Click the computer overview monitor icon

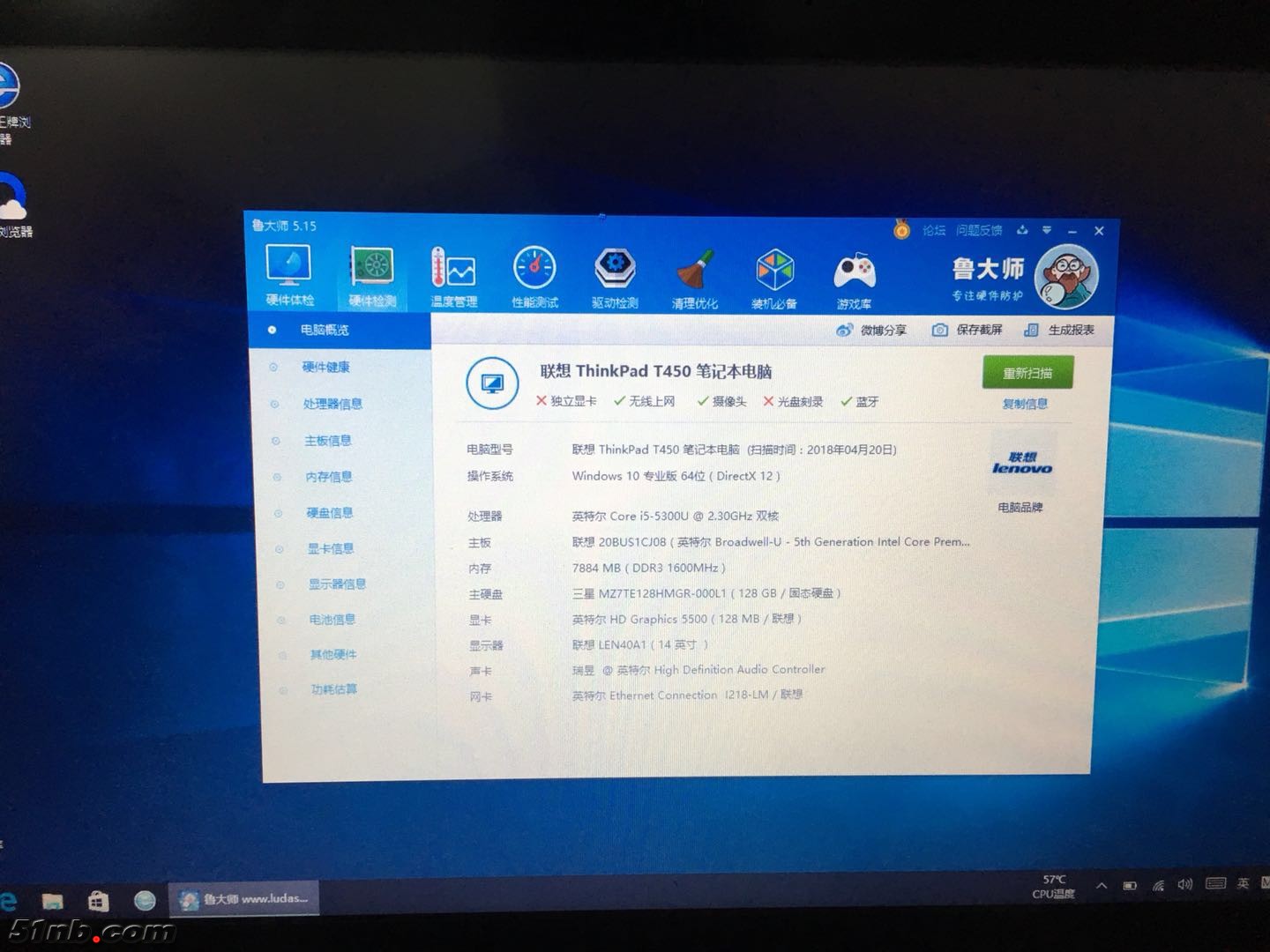tap(491, 383)
